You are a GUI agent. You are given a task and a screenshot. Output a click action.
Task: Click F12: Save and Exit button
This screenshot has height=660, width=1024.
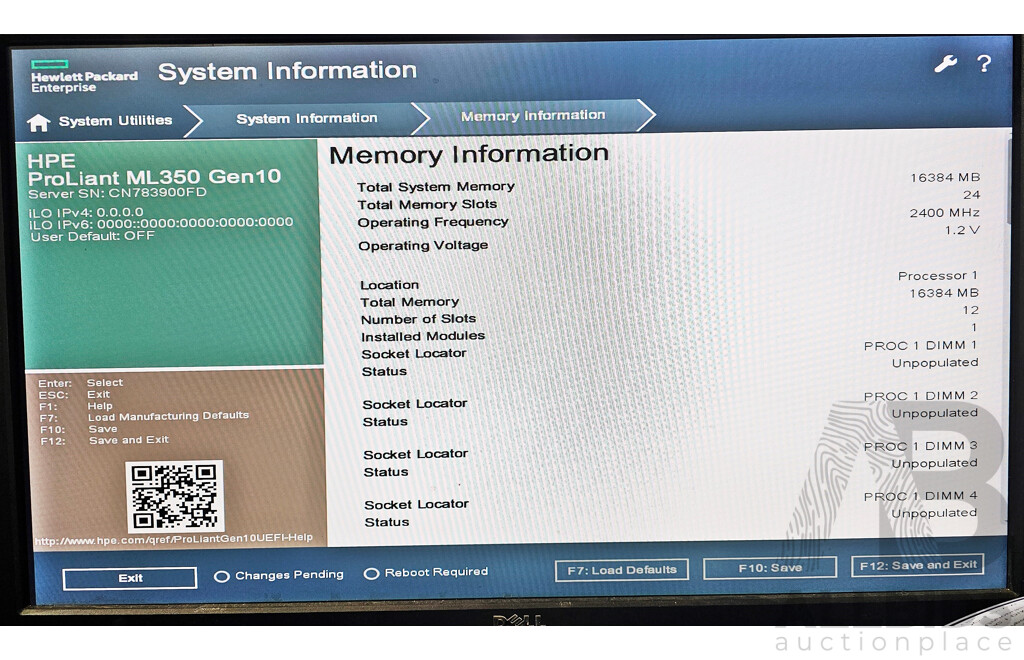pos(918,565)
